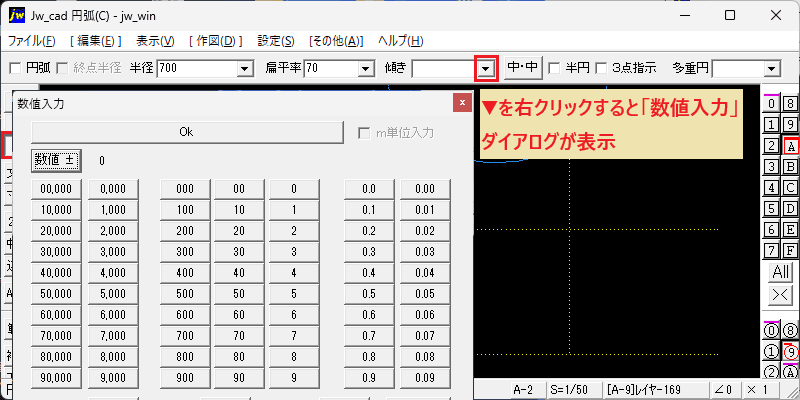Screen dimensions: 800x400
Task: Click the Ok button in 数値入力 dialog
Action: pos(187,132)
